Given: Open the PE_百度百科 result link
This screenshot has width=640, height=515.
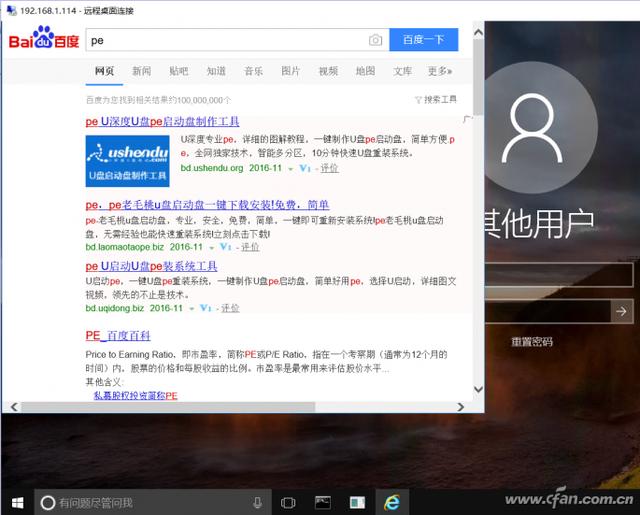Looking at the screenshot, I should pyautogui.click(x=118, y=335).
